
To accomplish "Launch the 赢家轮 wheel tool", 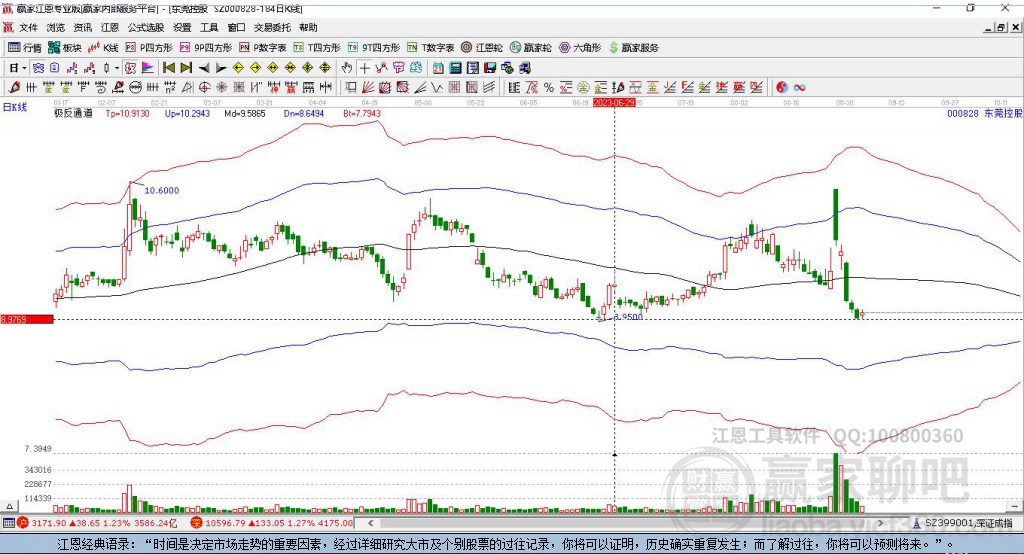I will pyautogui.click(x=530, y=48).
